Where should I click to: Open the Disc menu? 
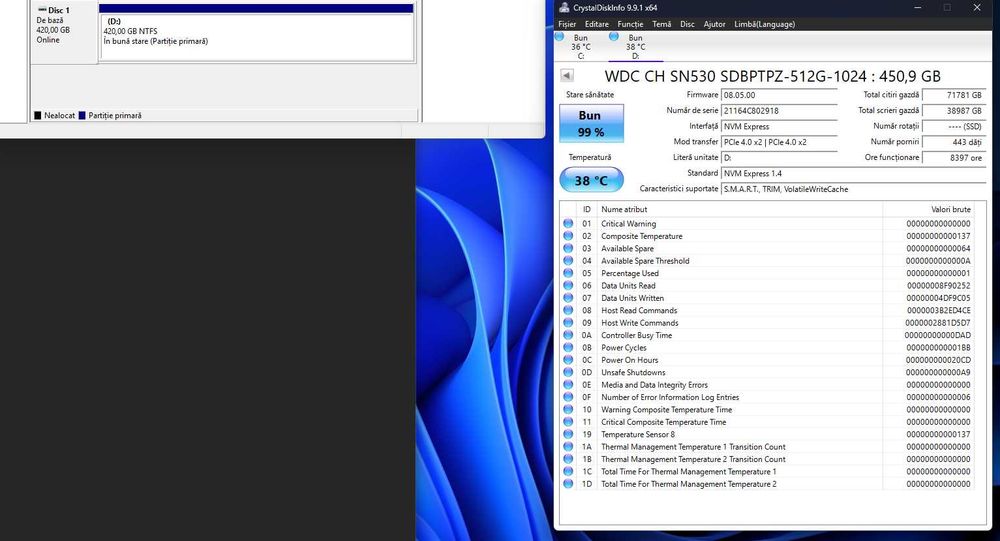tap(687, 24)
